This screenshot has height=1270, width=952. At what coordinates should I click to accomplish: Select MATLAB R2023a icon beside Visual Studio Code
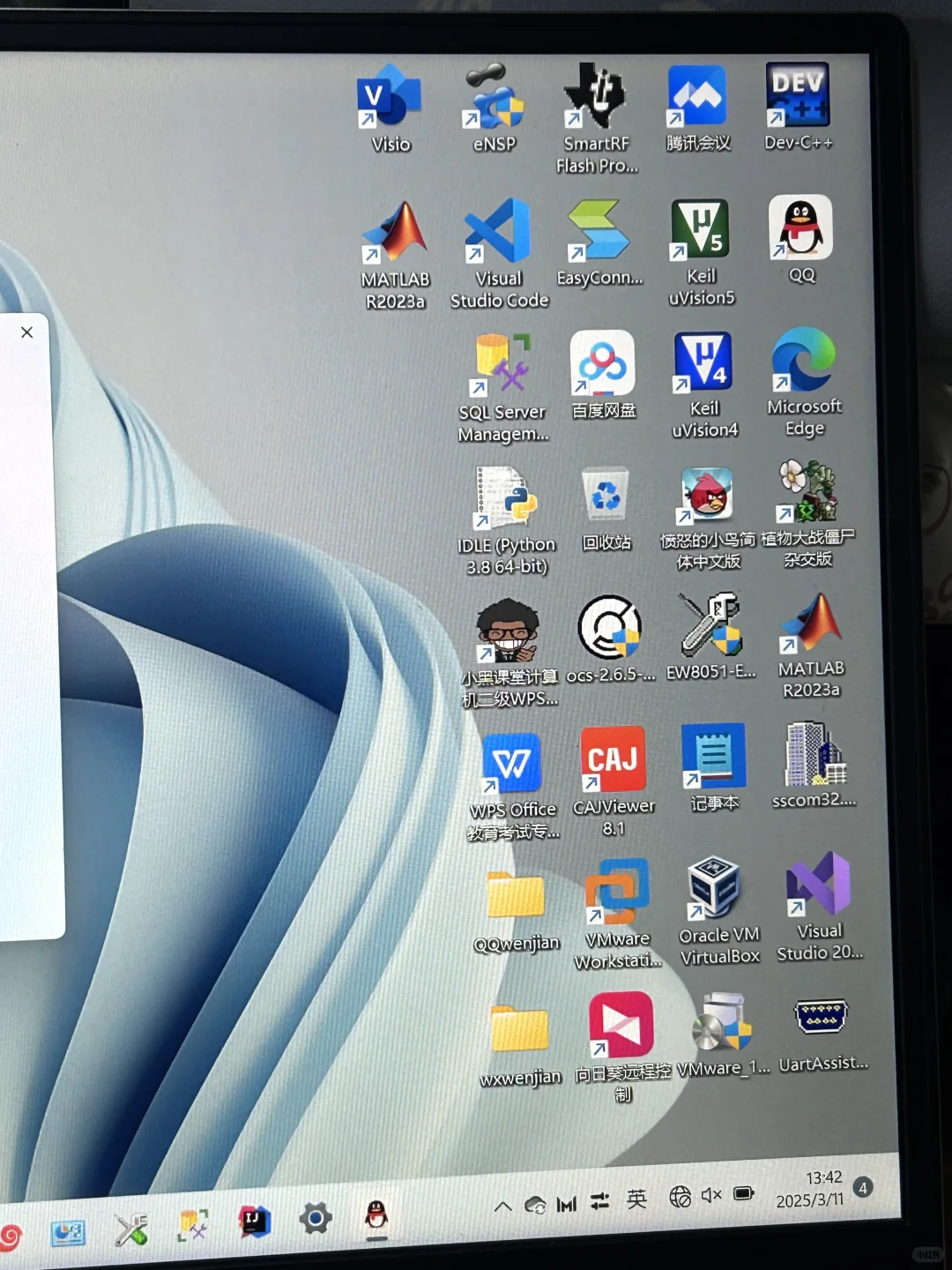pyautogui.click(x=396, y=256)
